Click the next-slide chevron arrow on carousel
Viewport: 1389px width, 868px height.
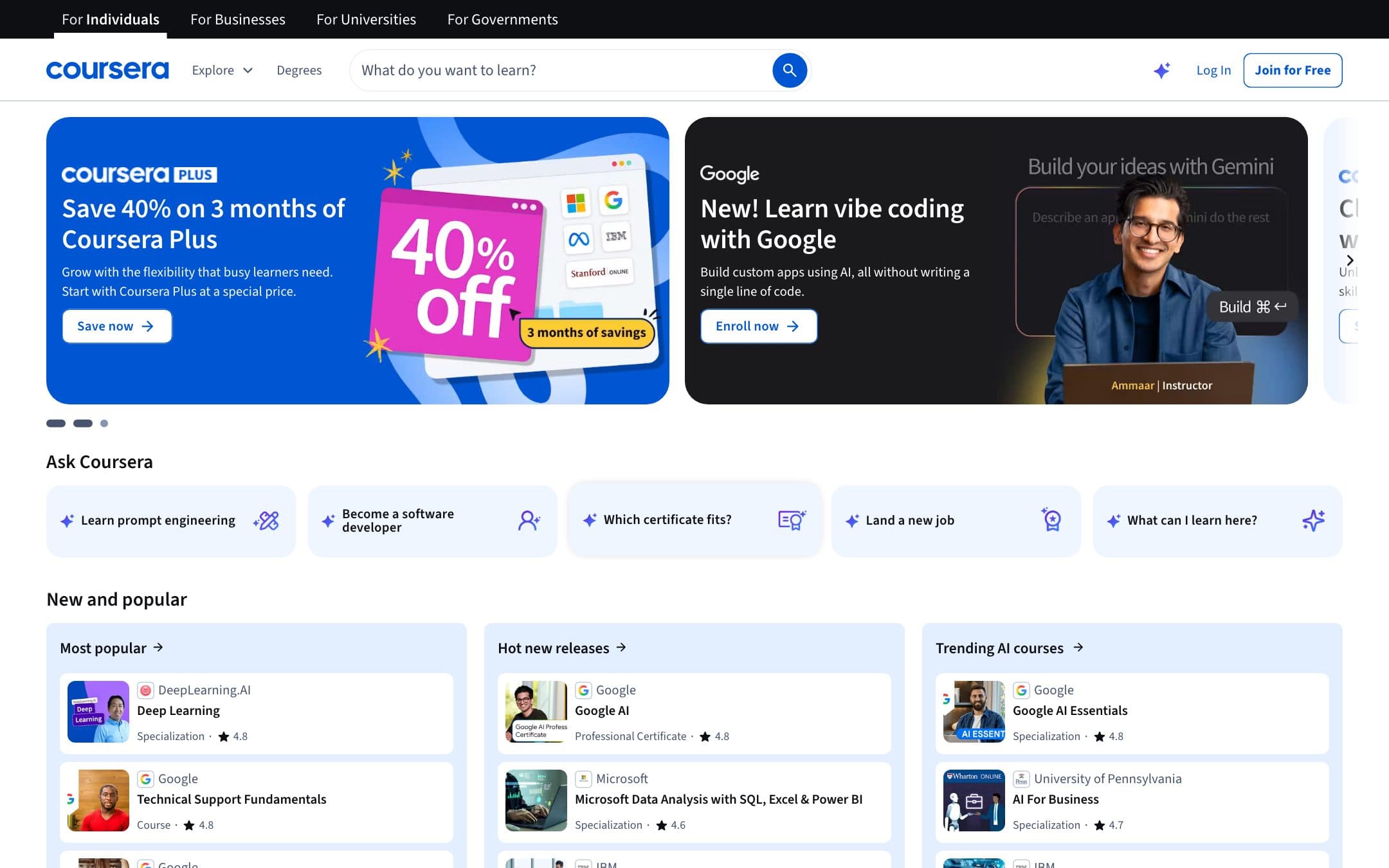(x=1350, y=260)
